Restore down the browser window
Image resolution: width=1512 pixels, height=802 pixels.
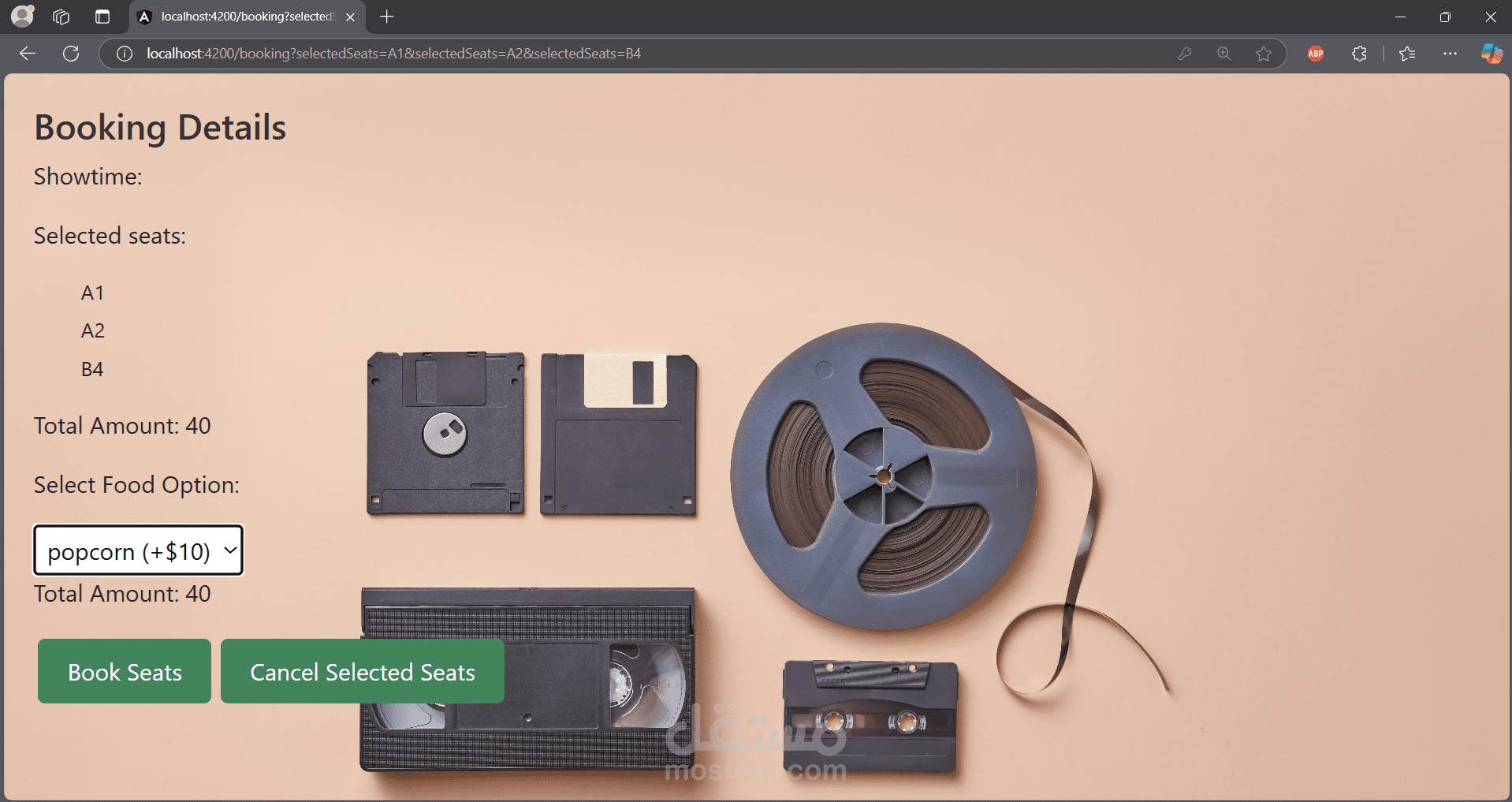tap(1445, 17)
